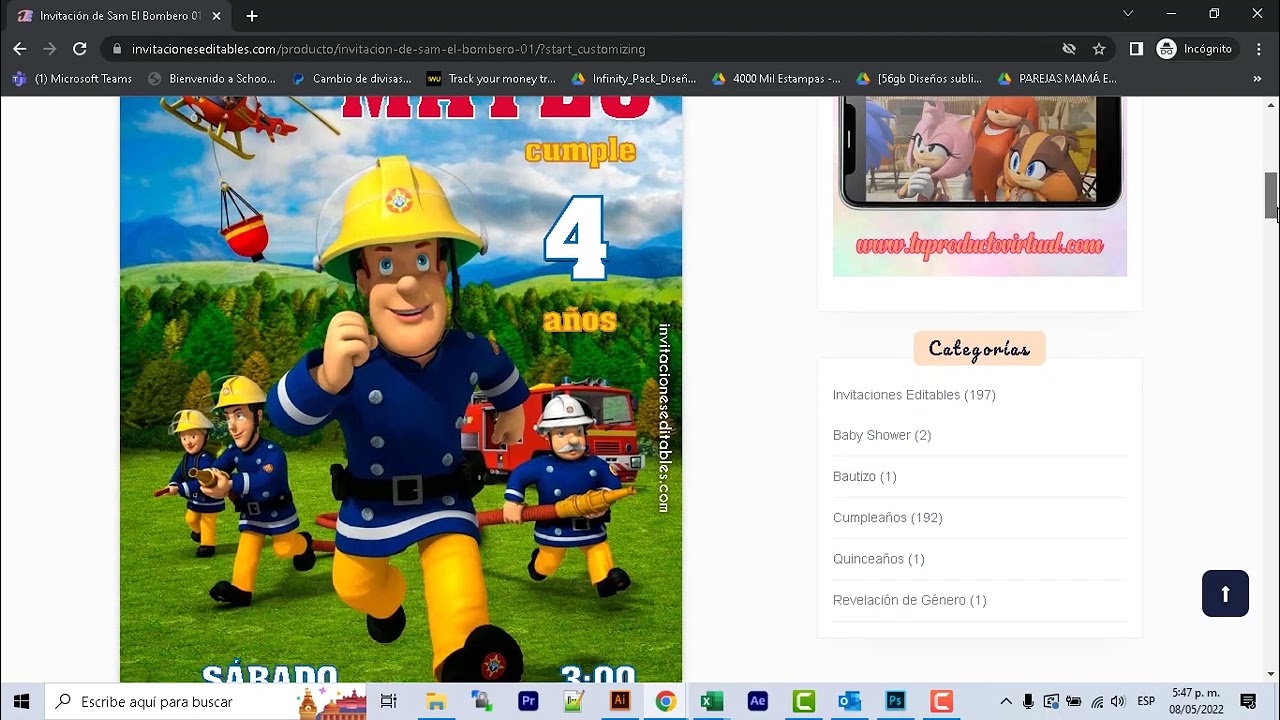Open the Baby Shower (2) category
Screen dimensions: 1280x720
[x=882, y=435]
